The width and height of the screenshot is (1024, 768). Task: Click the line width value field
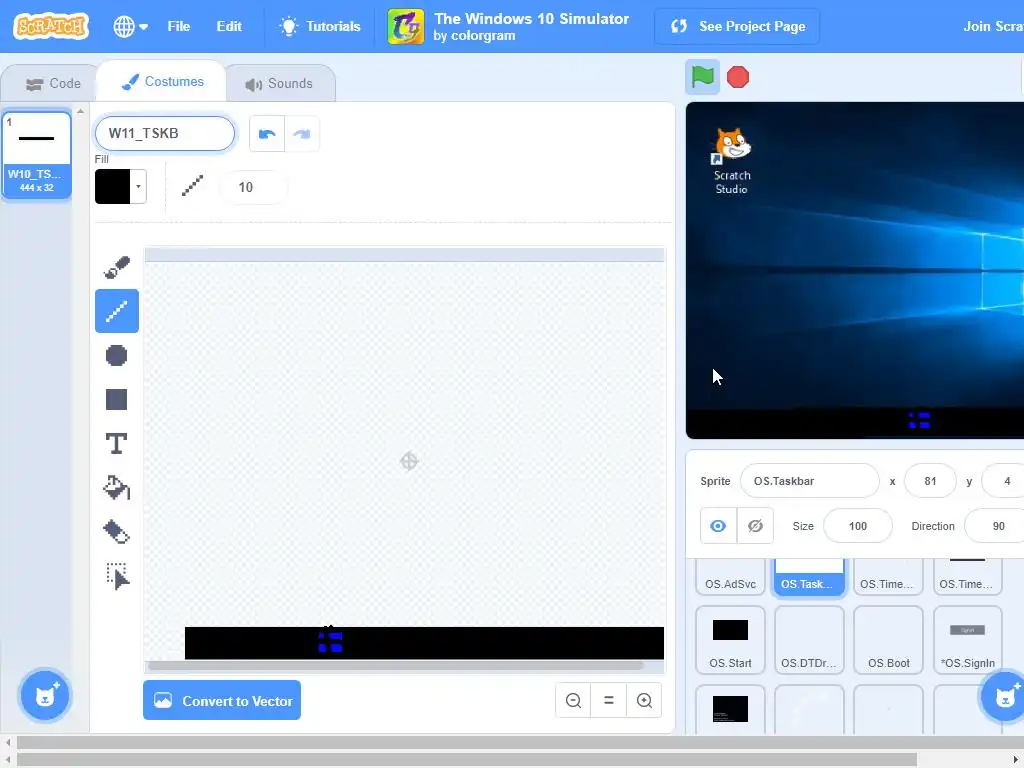pos(253,187)
